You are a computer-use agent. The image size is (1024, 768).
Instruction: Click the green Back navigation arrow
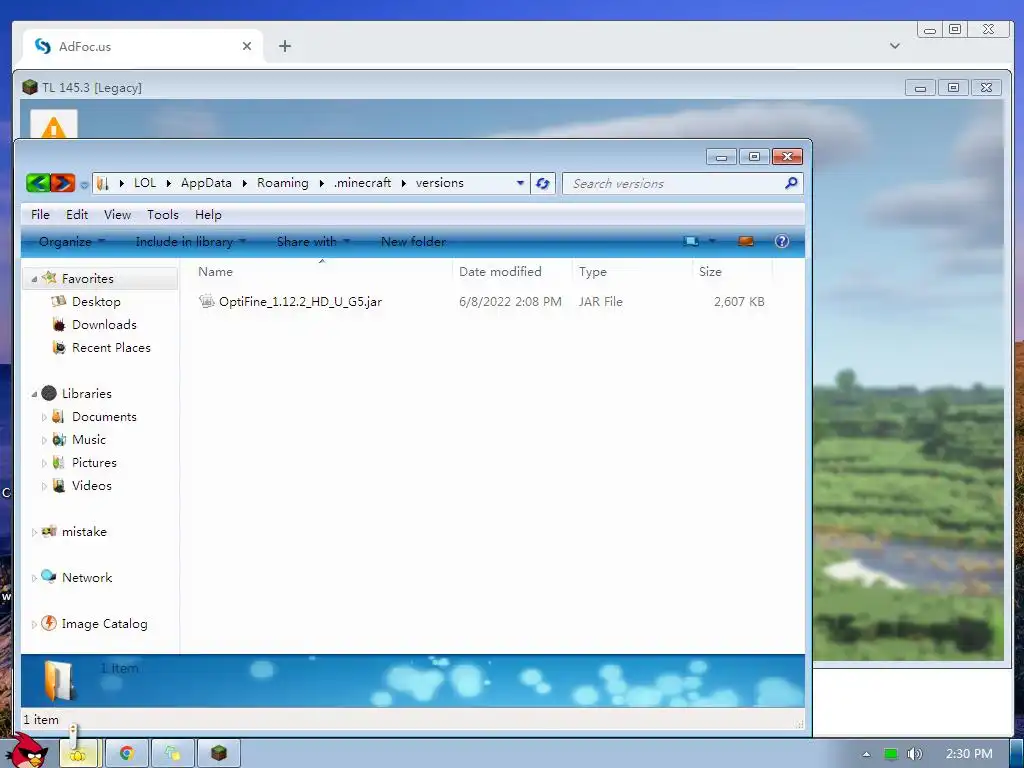39,183
